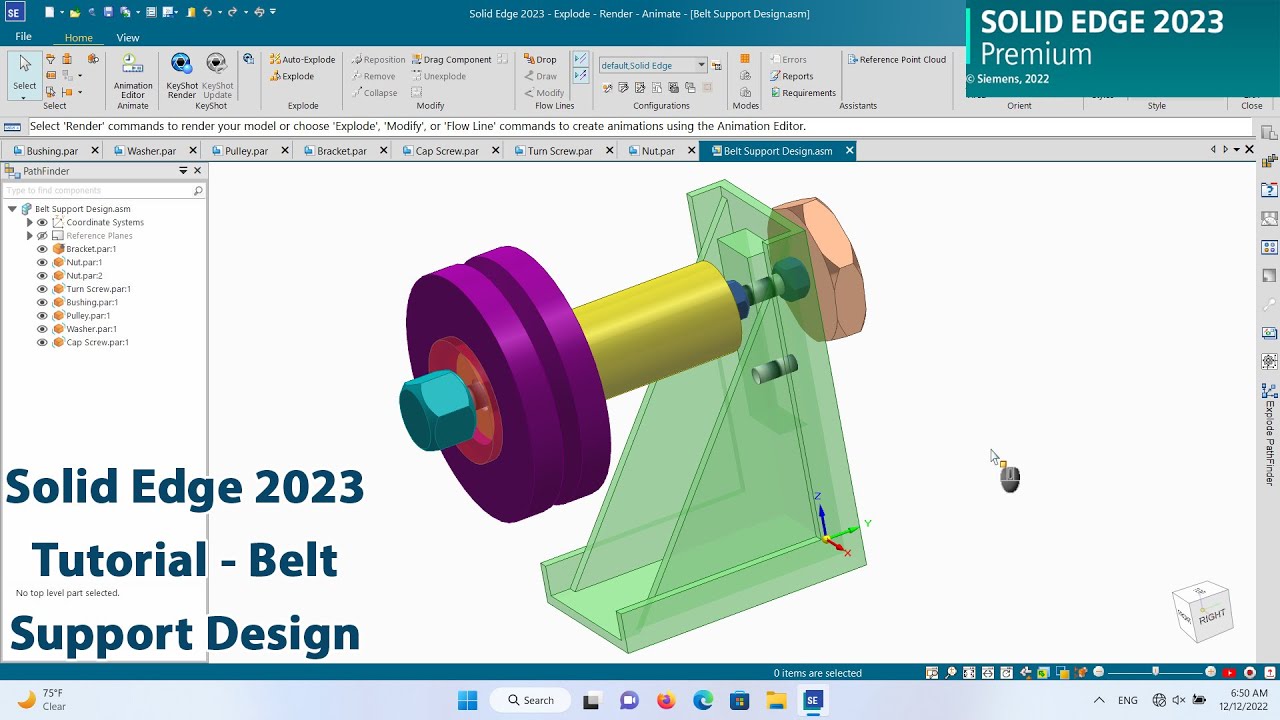Switch to the View ribbon tab
Image resolution: width=1280 pixels, height=720 pixels.
pos(128,38)
